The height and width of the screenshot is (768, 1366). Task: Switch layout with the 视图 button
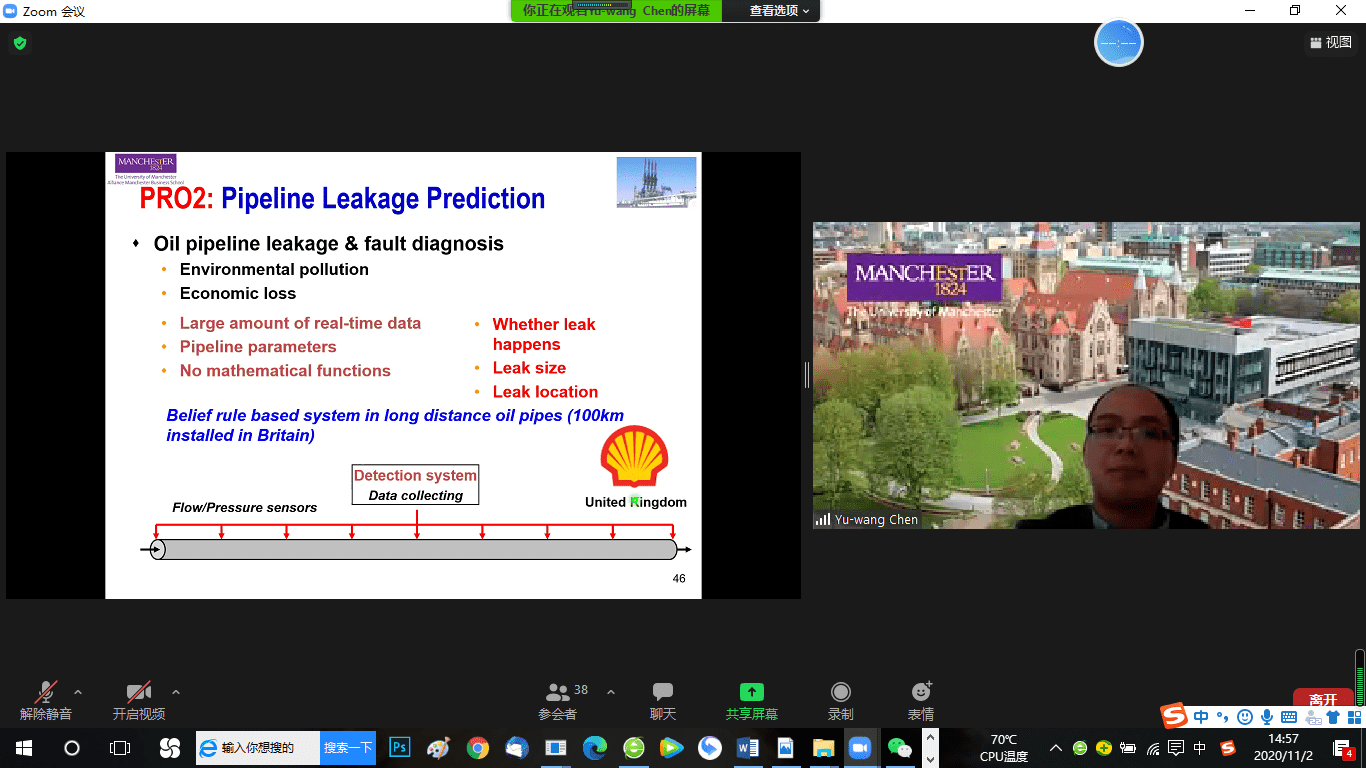pyautogui.click(x=1330, y=42)
